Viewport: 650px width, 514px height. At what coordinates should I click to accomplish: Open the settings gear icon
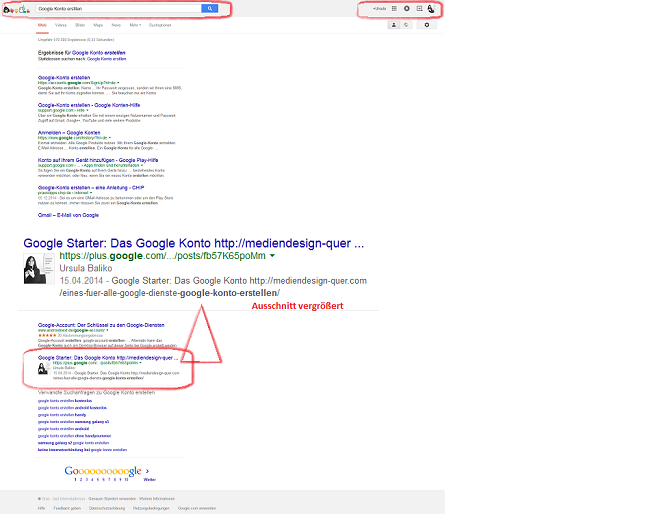pyautogui.click(x=427, y=25)
